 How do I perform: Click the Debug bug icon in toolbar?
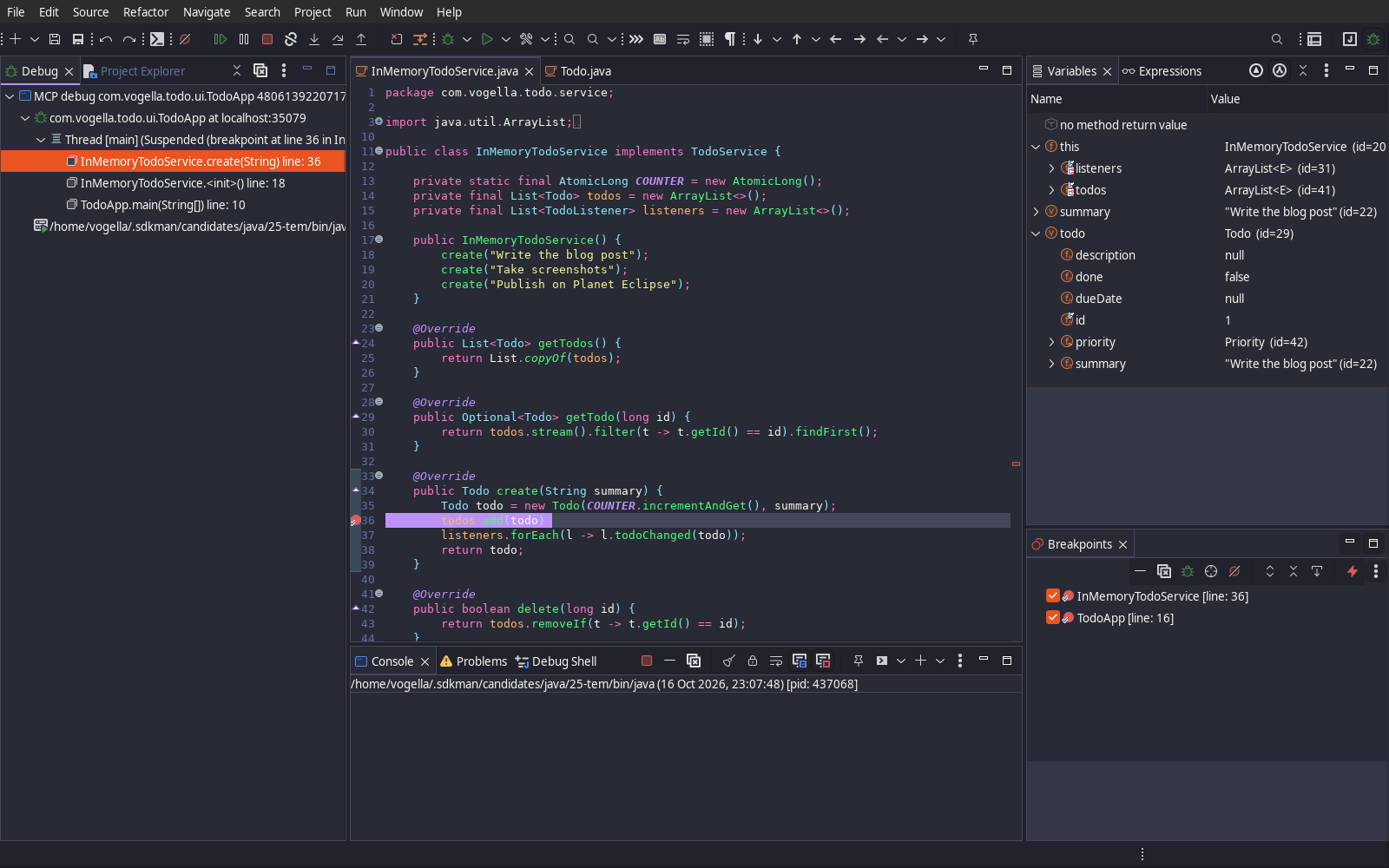point(448,39)
